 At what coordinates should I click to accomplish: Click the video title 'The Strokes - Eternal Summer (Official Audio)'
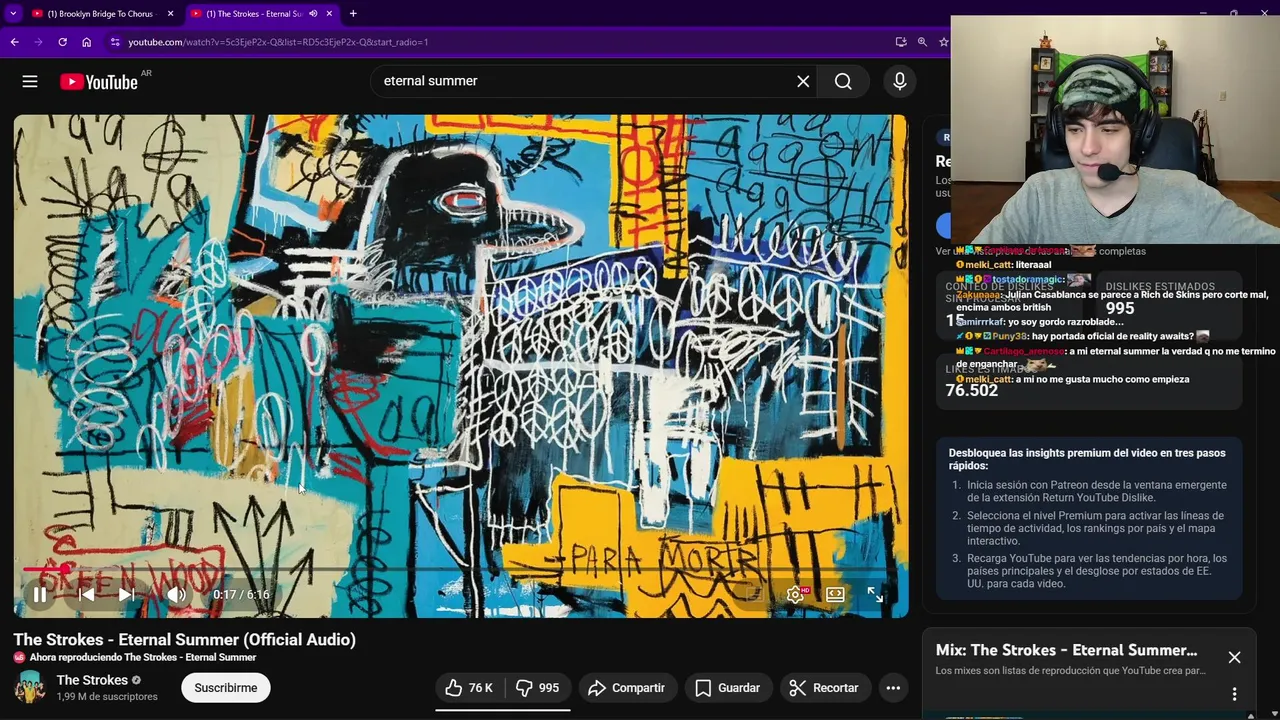185,640
